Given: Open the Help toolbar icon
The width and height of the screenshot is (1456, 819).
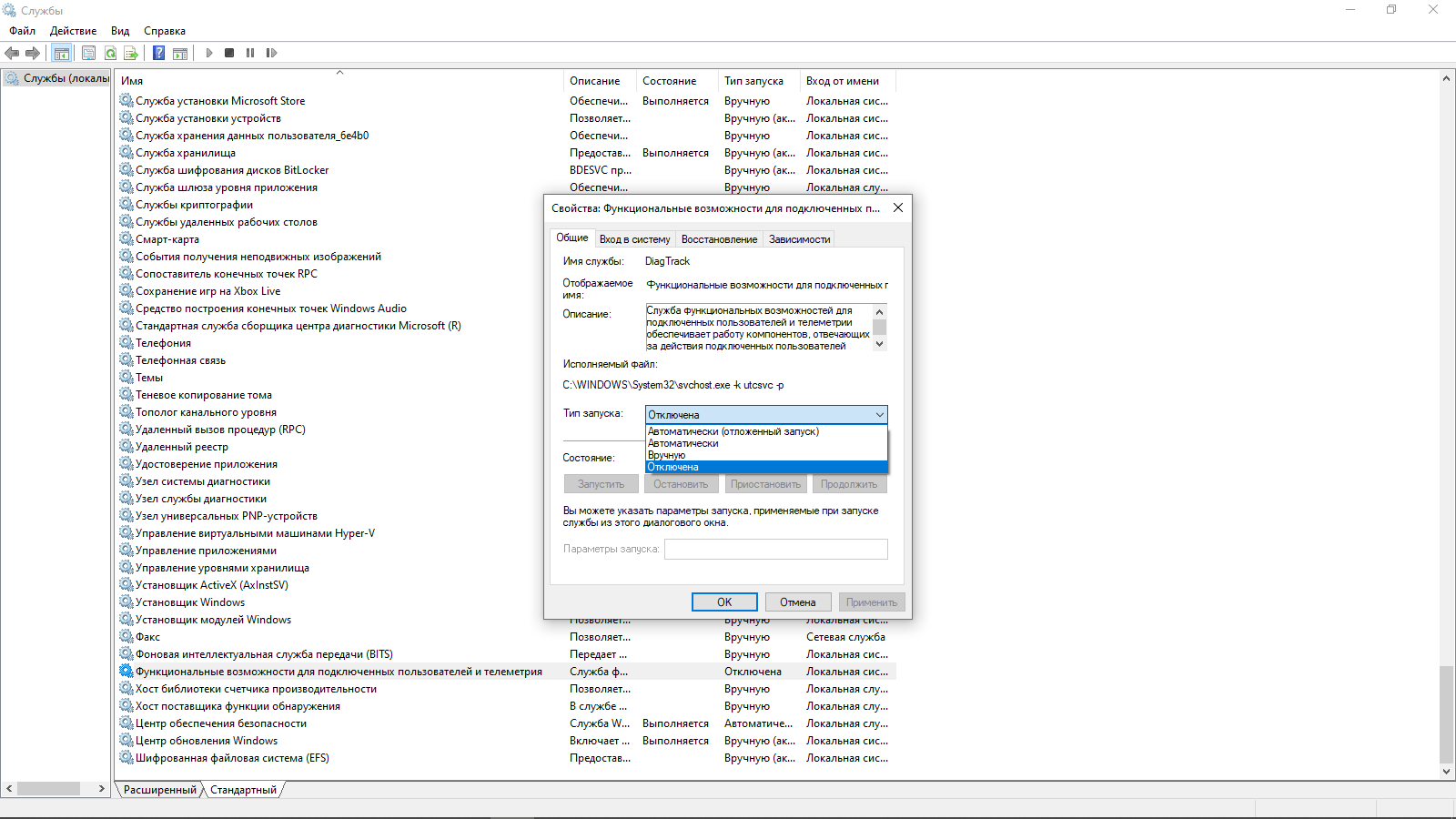Looking at the screenshot, I should tap(158, 53).
